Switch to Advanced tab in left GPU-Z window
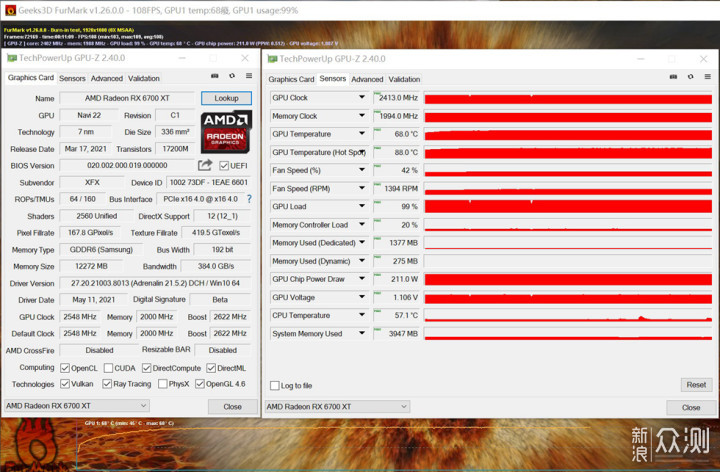 pyautogui.click(x=107, y=79)
